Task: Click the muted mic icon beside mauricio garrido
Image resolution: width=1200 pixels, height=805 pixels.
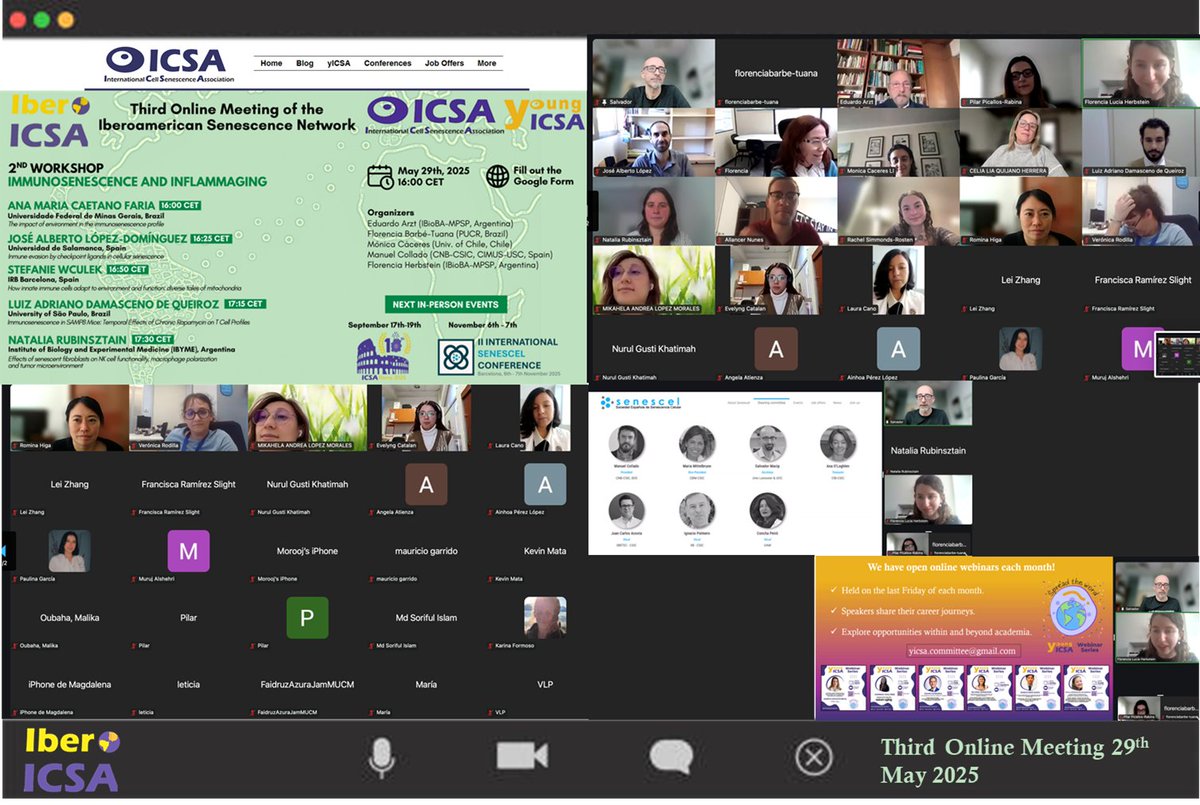Action: pos(371,579)
